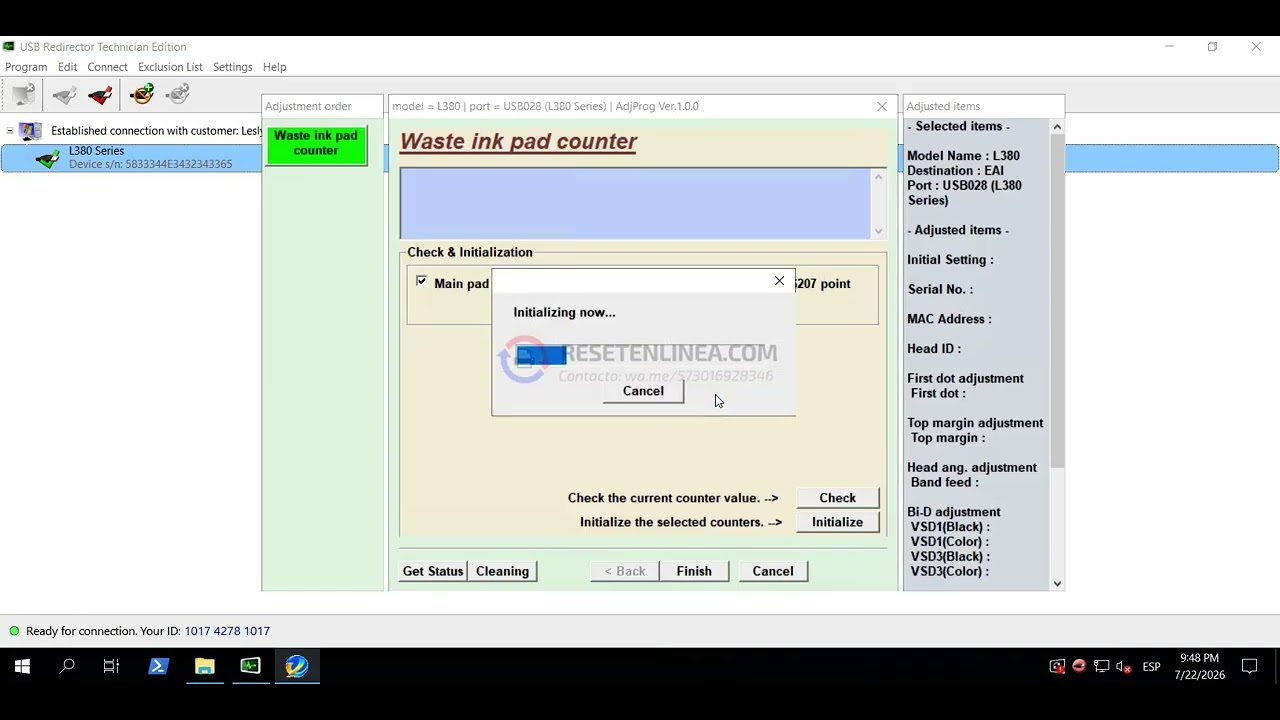Click the up arrow of Adjusted items scrollbar
The image size is (1280, 720).
pyautogui.click(x=1057, y=127)
